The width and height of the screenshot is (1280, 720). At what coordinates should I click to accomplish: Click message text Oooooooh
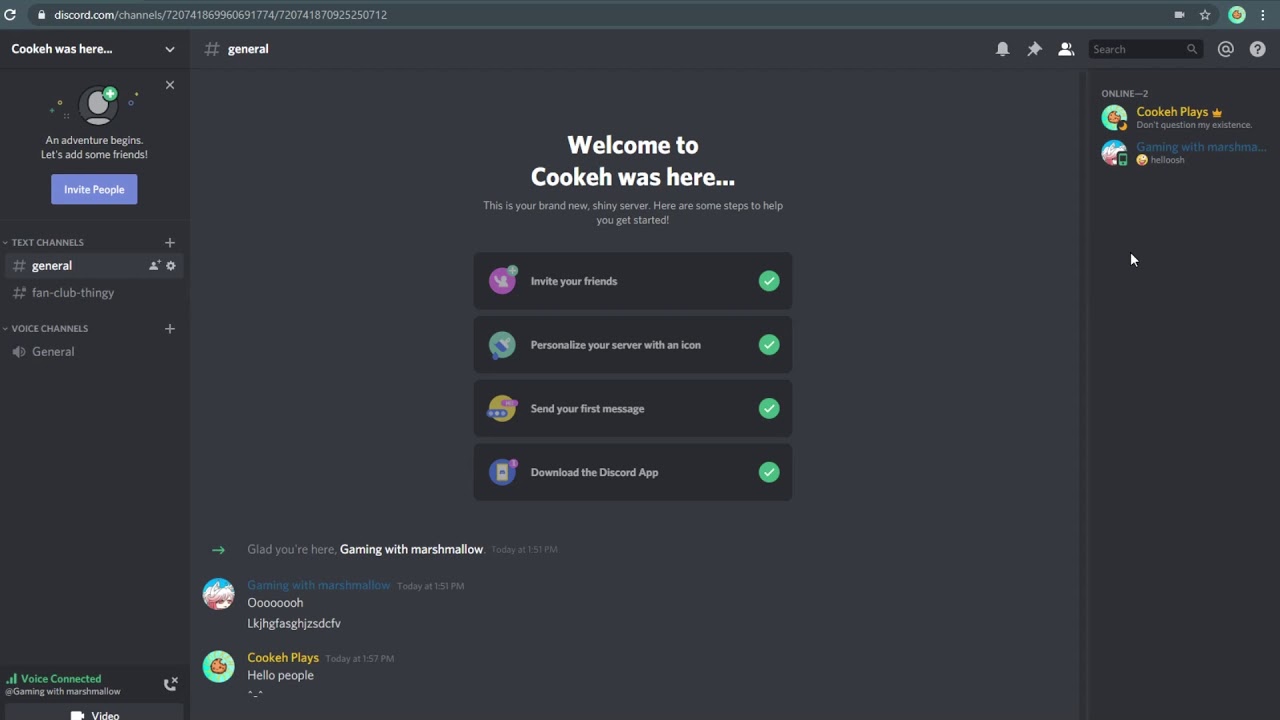(x=275, y=603)
